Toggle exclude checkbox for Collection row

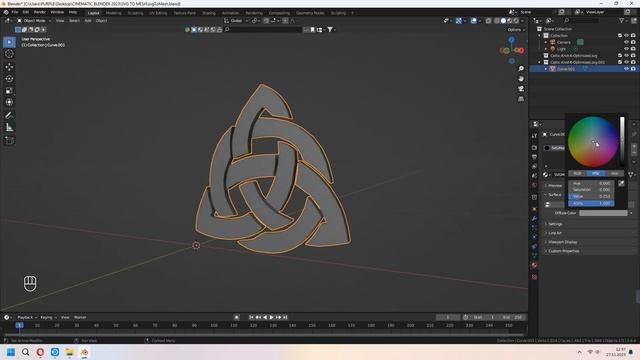620,36
